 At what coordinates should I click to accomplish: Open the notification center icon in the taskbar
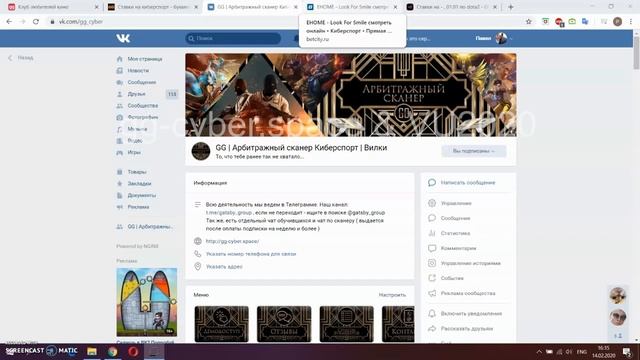(627, 351)
